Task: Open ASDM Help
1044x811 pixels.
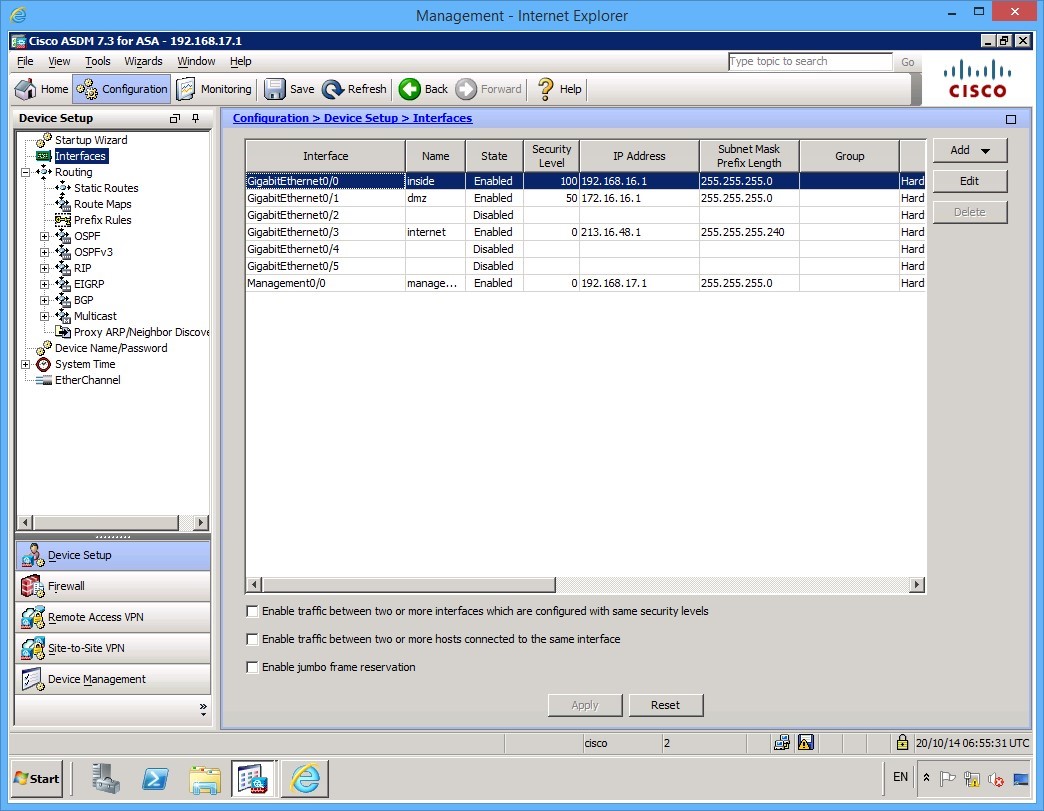Action: coord(559,89)
